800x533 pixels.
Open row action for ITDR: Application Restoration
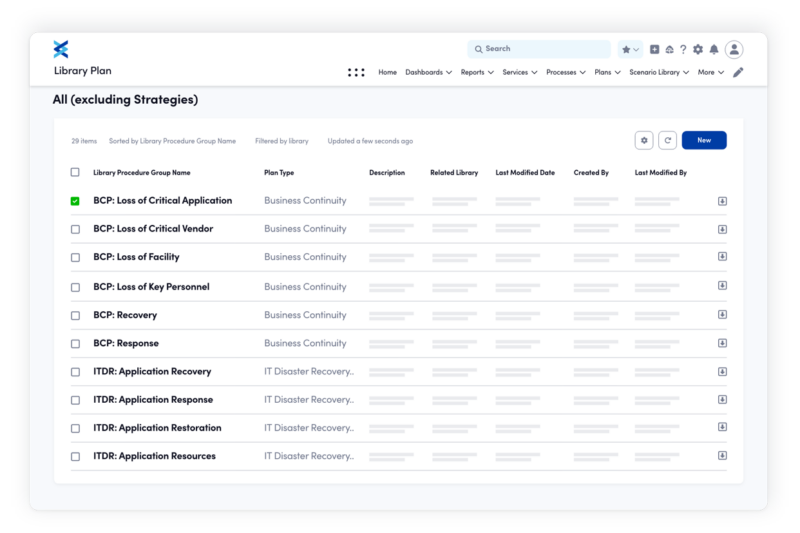click(x=722, y=426)
